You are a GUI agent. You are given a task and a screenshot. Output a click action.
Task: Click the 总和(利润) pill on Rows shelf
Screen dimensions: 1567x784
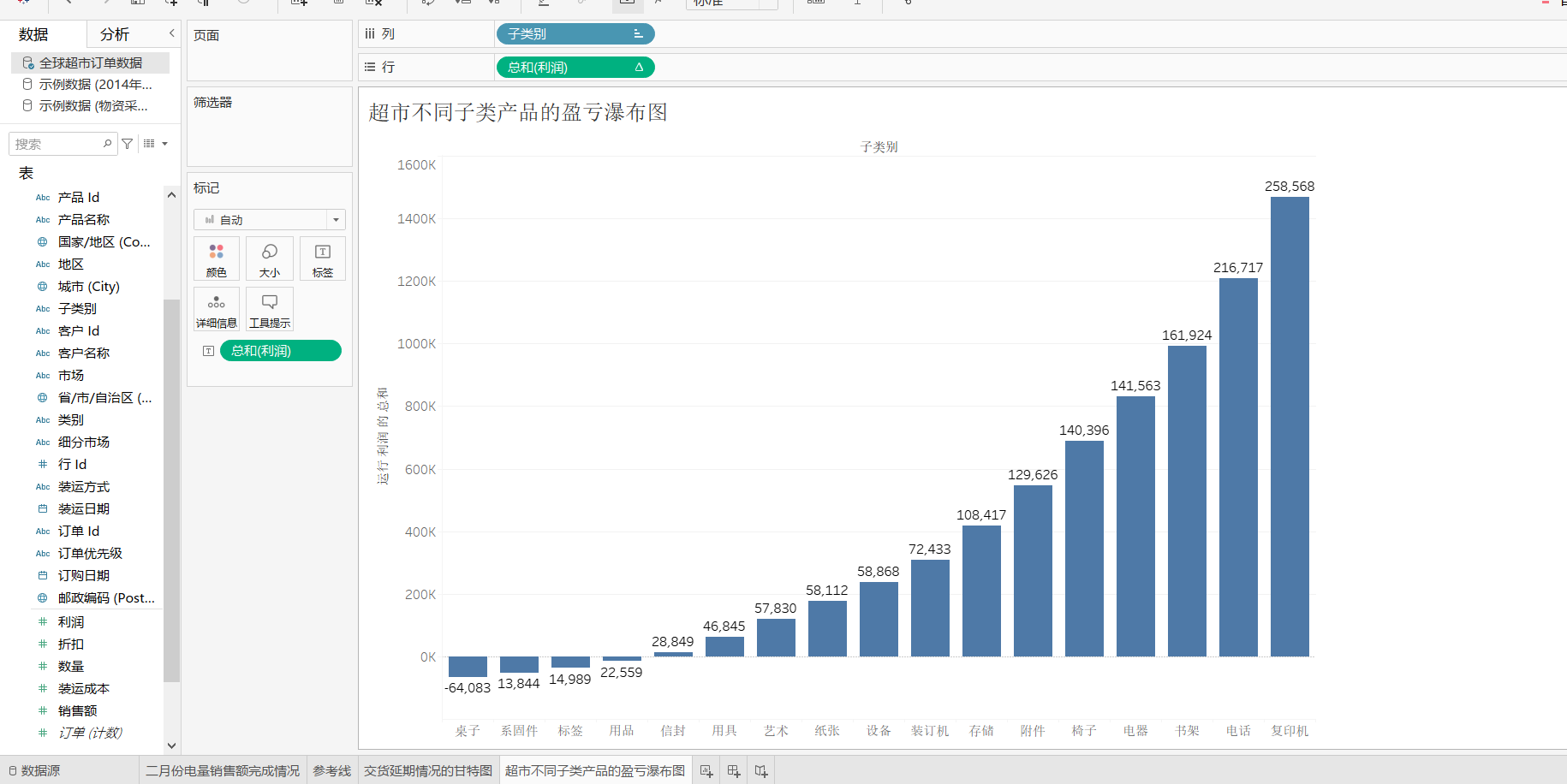pos(575,67)
